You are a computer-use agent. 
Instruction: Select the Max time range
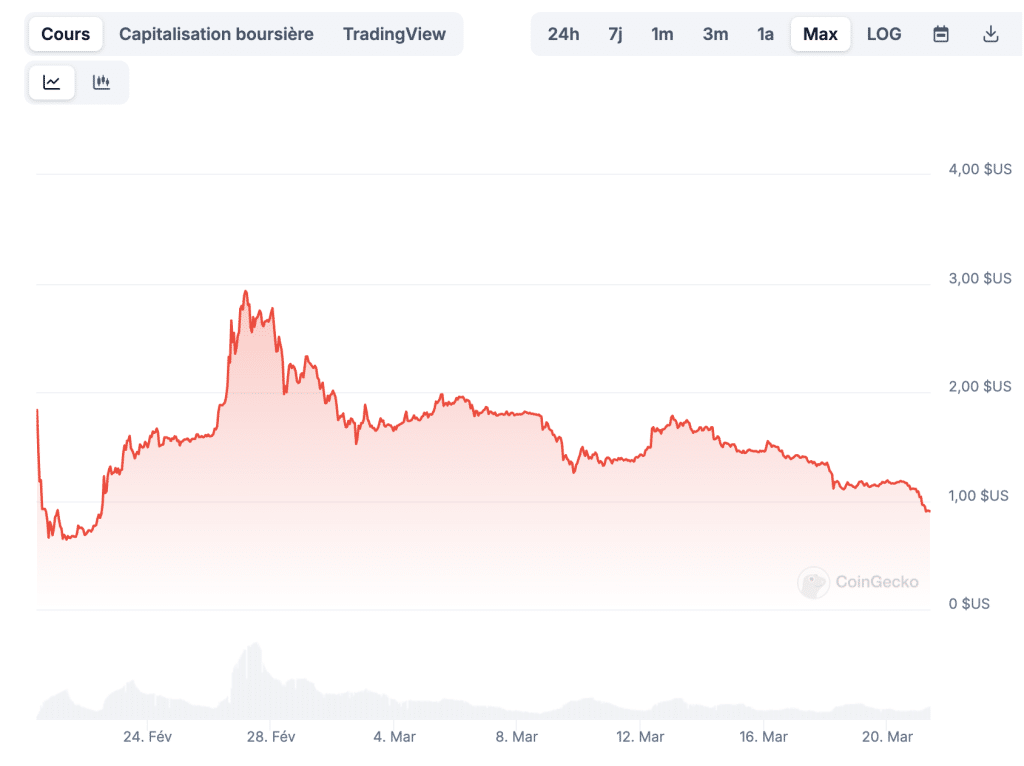820,34
